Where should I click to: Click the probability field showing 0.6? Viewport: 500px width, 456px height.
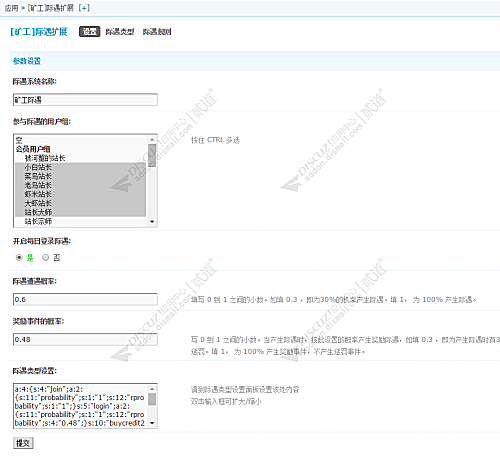pos(85,299)
